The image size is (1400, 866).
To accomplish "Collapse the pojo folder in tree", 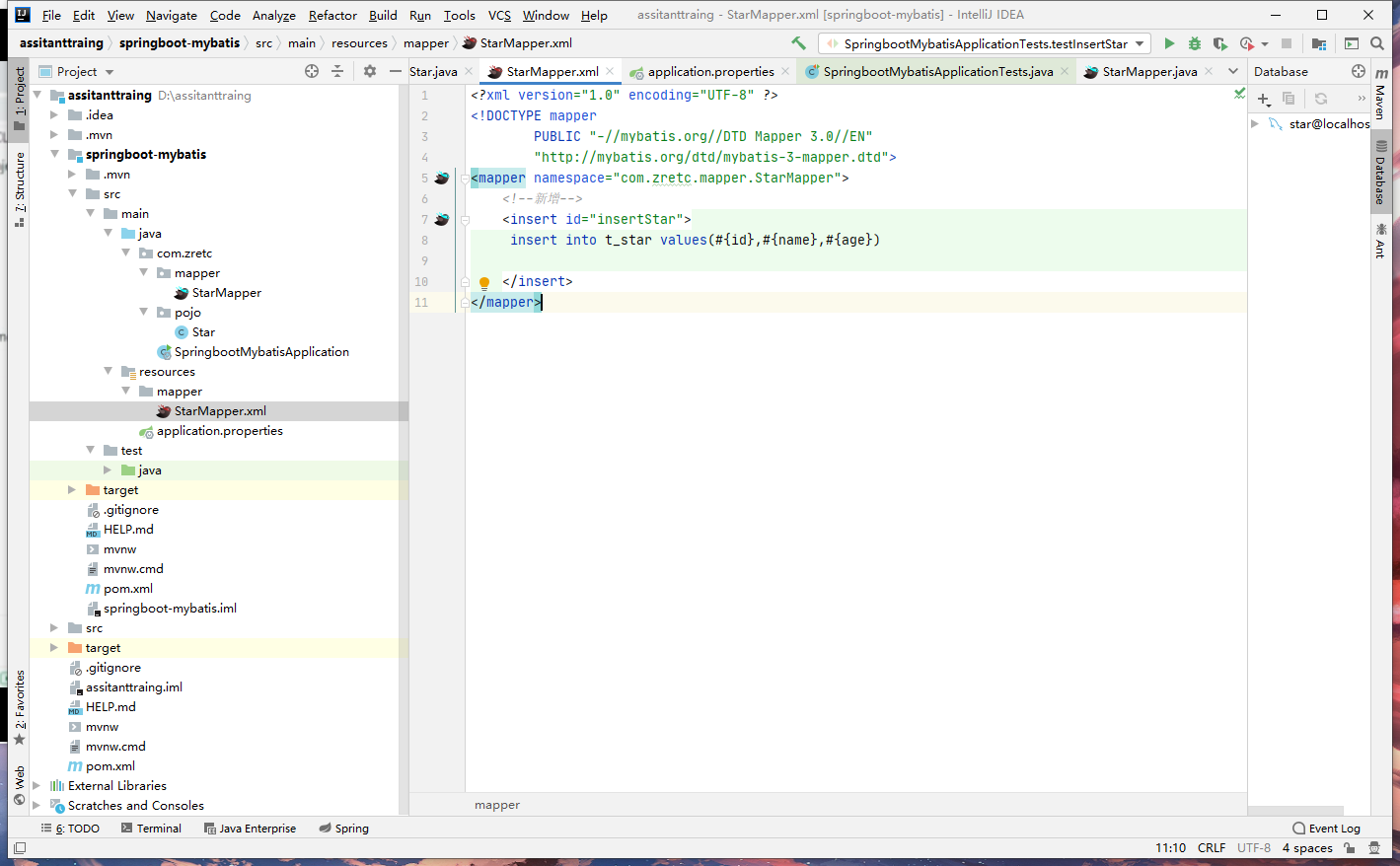I will [144, 313].
